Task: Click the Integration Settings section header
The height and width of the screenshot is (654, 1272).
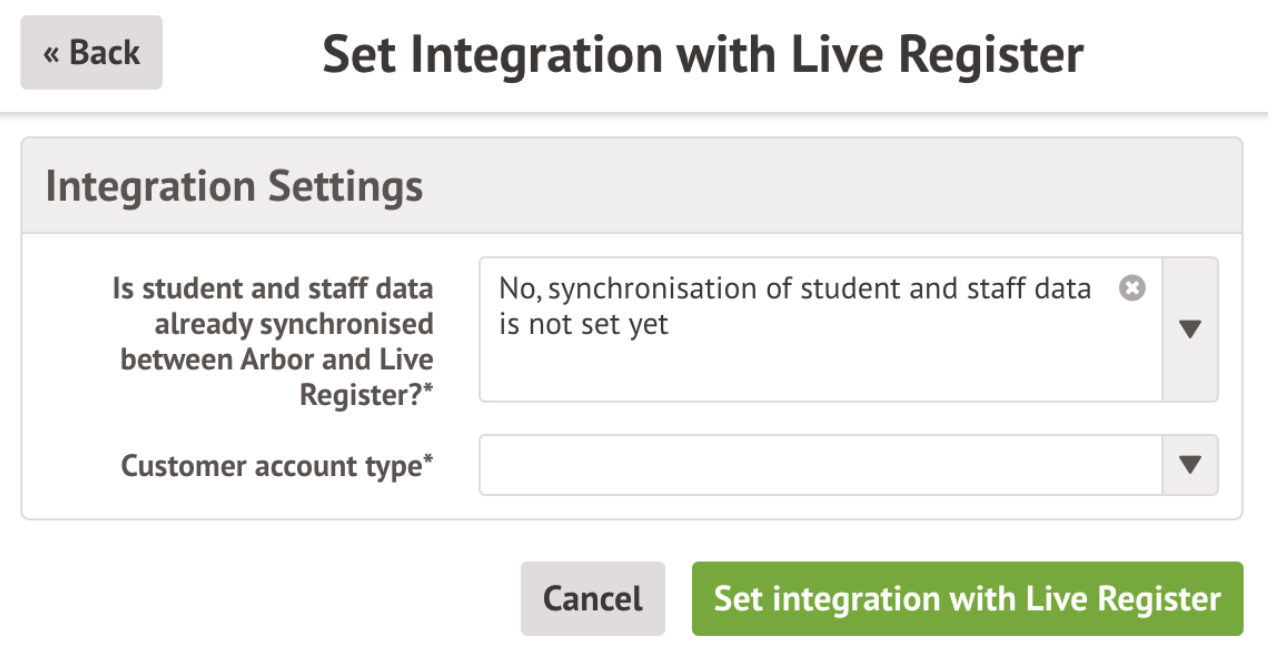Action: (234, 187)
